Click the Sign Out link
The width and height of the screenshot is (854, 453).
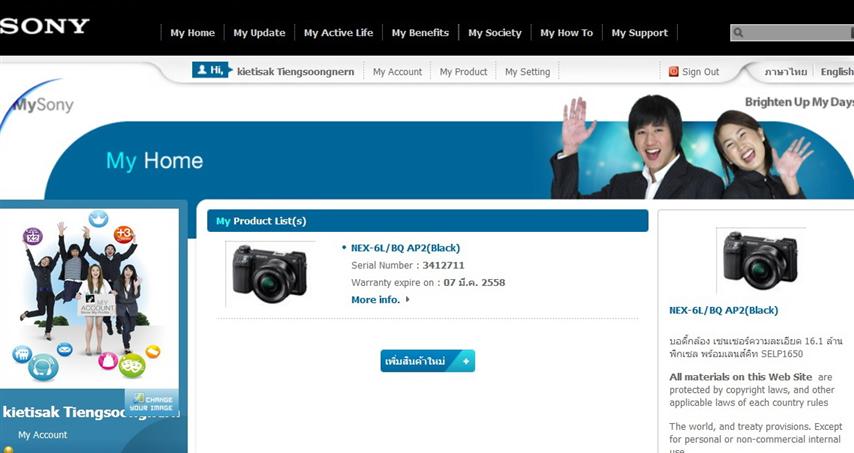(700, 72)
